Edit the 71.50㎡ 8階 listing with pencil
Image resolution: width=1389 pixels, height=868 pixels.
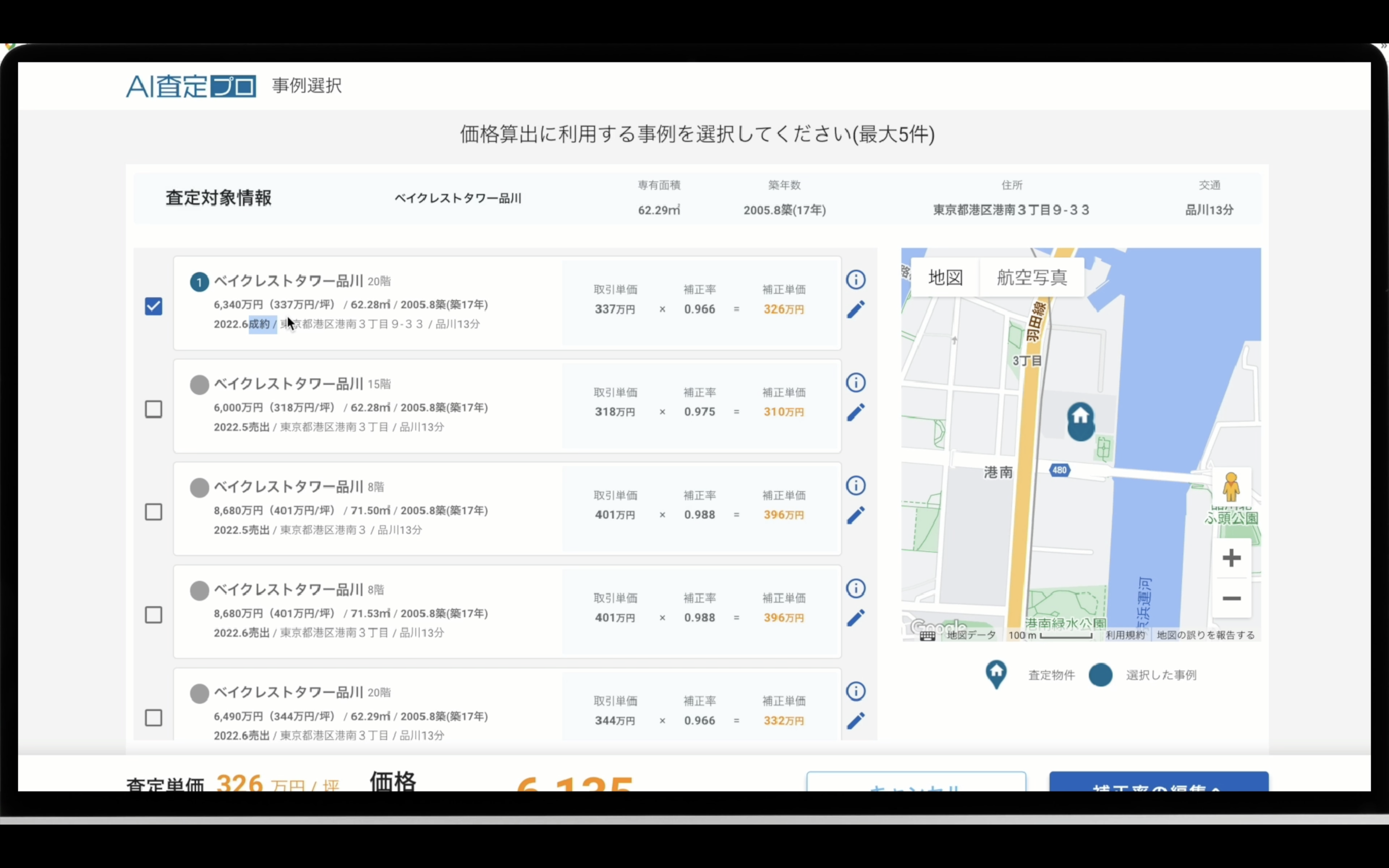pos(855,515)
